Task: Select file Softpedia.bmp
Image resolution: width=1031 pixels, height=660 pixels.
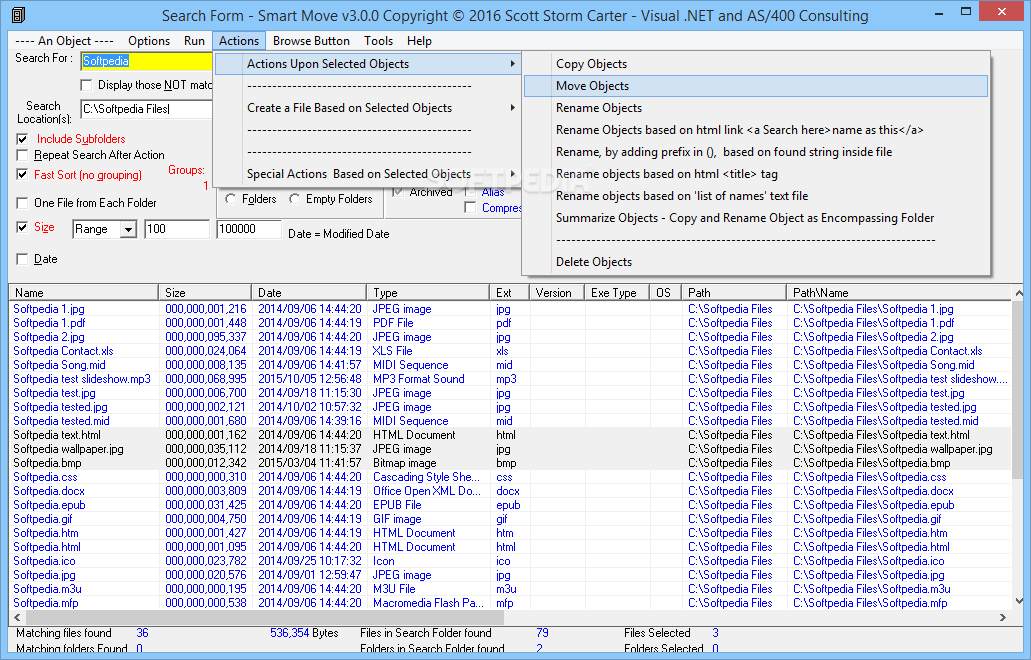Action: pyautogui.click(x=47, y=463)
